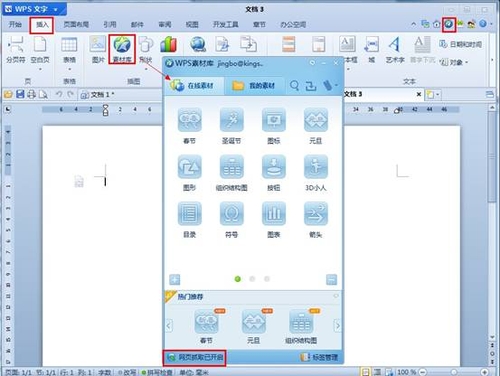Go to third page dot indicator
The width and height of the screenshot is (500, 376).
tap(267, 279)
